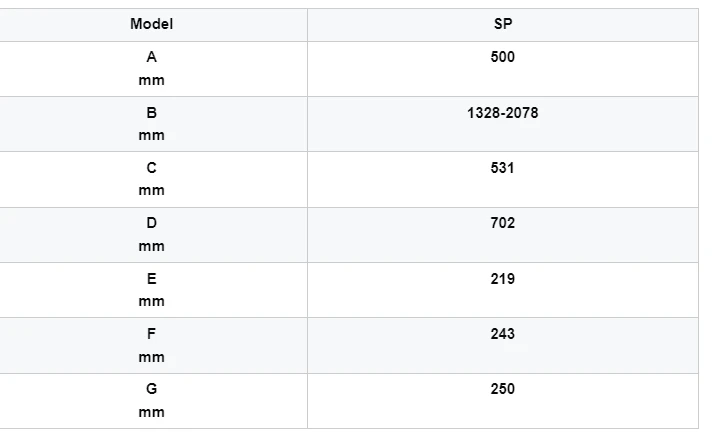This screenshot has width=712, height=434.
Task: Select the row label G
Action: (x=151, y=389)
